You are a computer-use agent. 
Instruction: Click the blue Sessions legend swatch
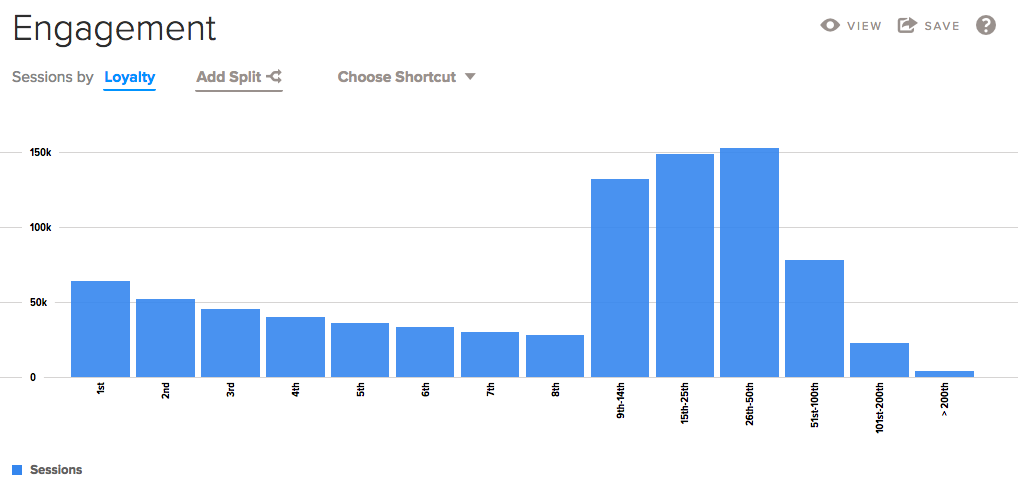(17, 469)
